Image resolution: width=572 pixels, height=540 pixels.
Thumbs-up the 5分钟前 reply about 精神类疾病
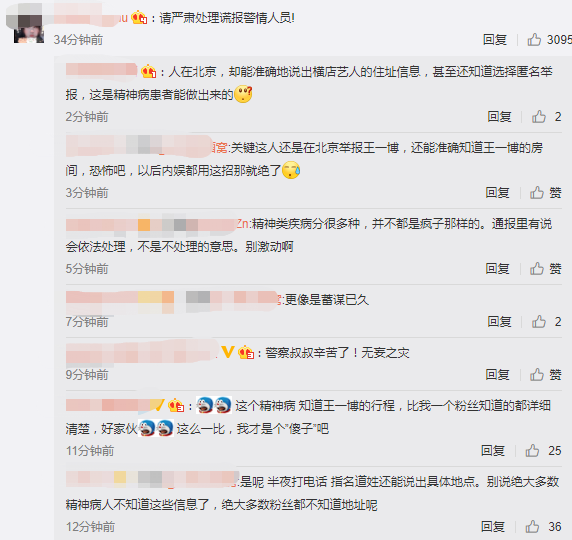537,269
